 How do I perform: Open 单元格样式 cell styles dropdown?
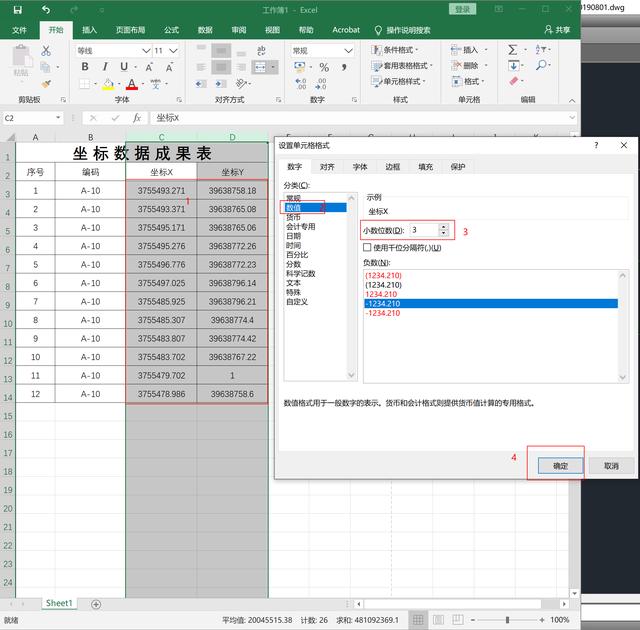(x=398, y=82)
